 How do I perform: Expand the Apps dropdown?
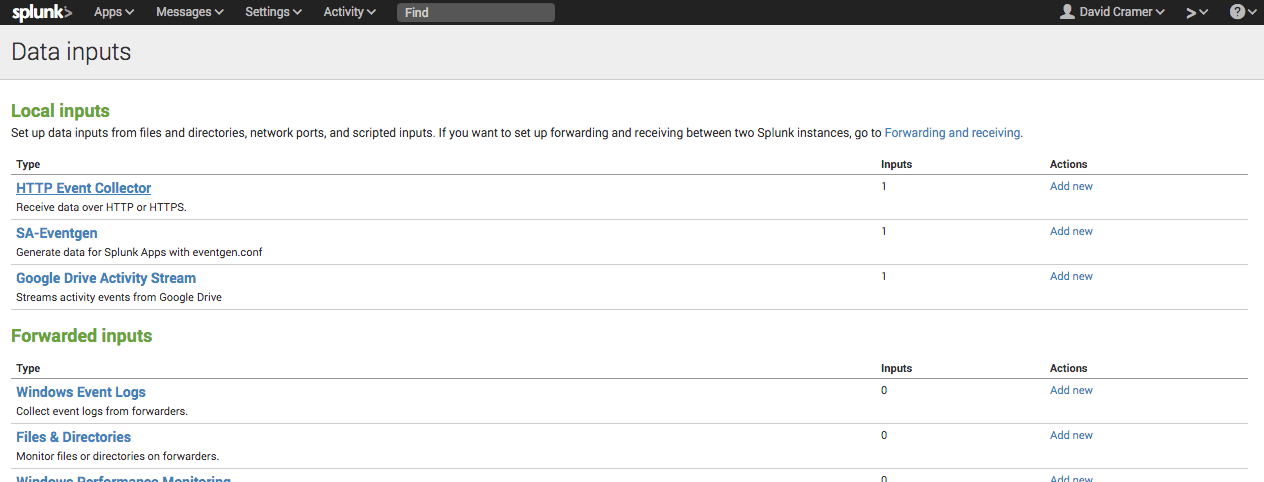(114, 12)
